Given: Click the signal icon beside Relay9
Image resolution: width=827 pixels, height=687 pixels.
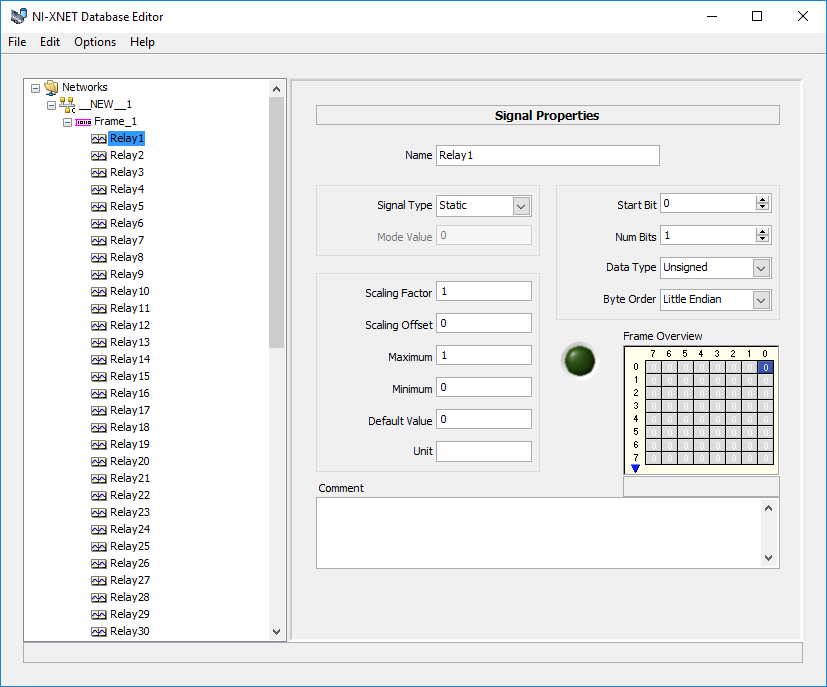Looking at the screenshot, I should (x=99, y=275).
